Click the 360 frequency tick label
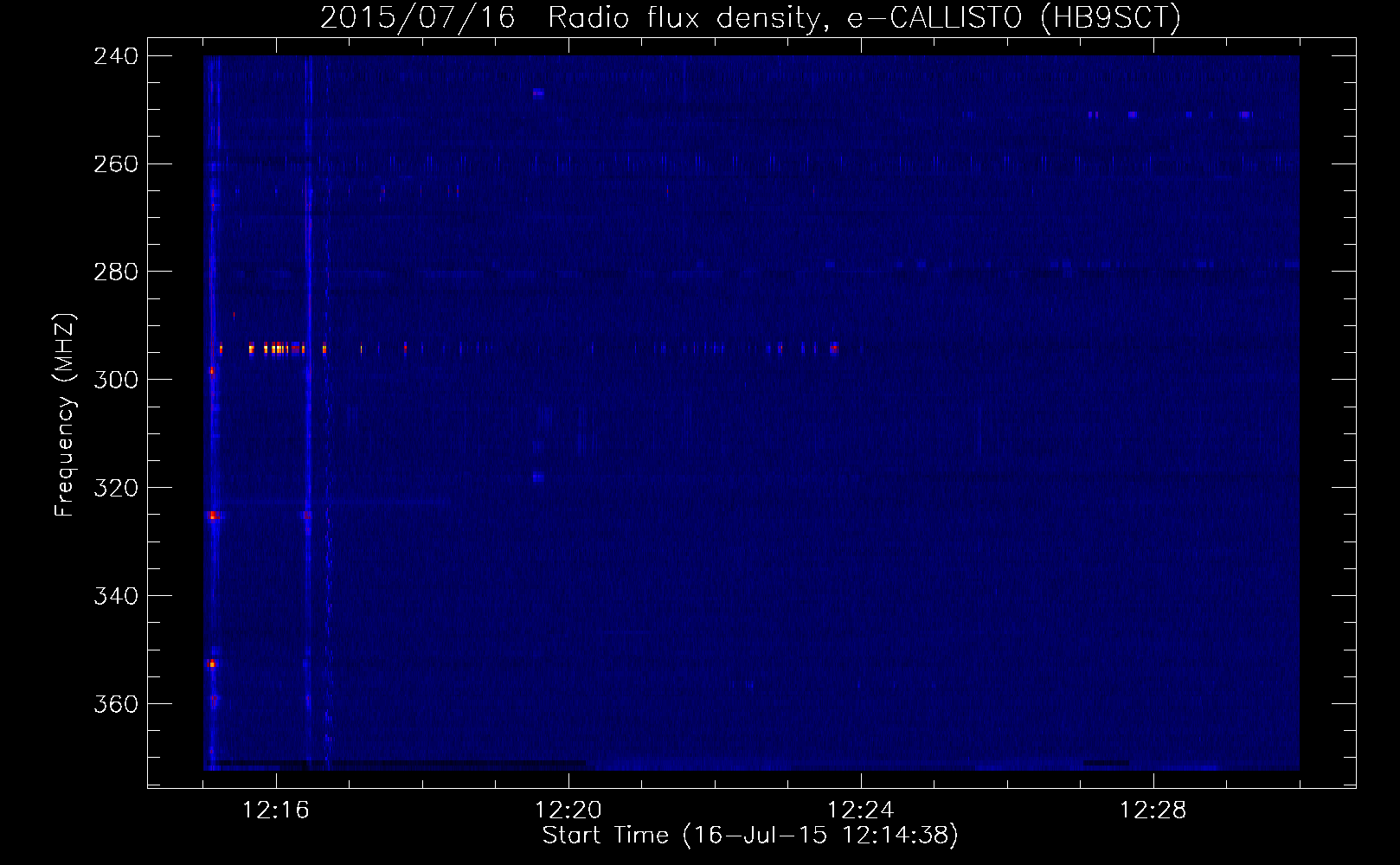 (116, 705)
